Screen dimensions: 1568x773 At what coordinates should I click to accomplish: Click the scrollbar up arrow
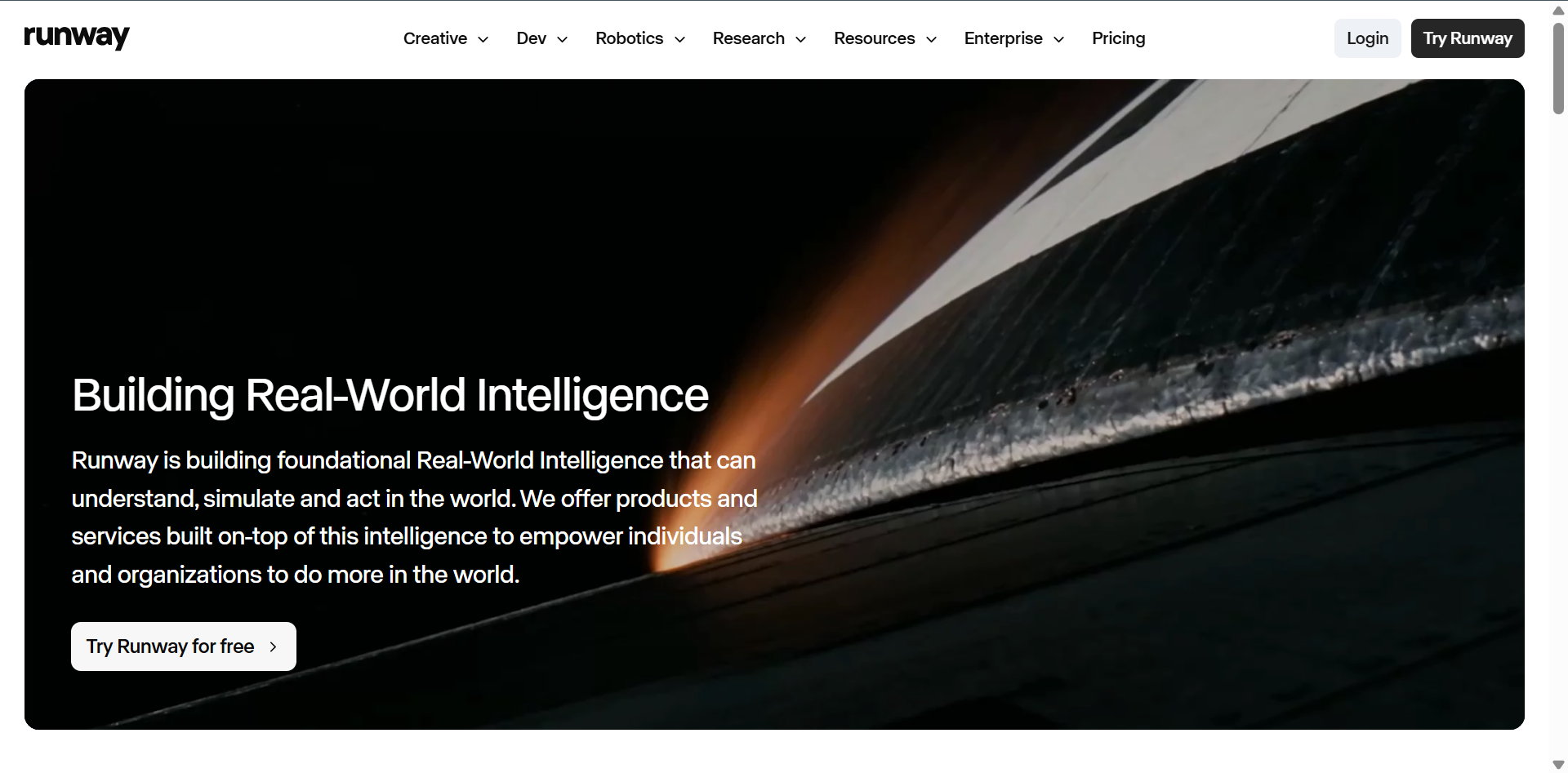(x=1559, y=10)
